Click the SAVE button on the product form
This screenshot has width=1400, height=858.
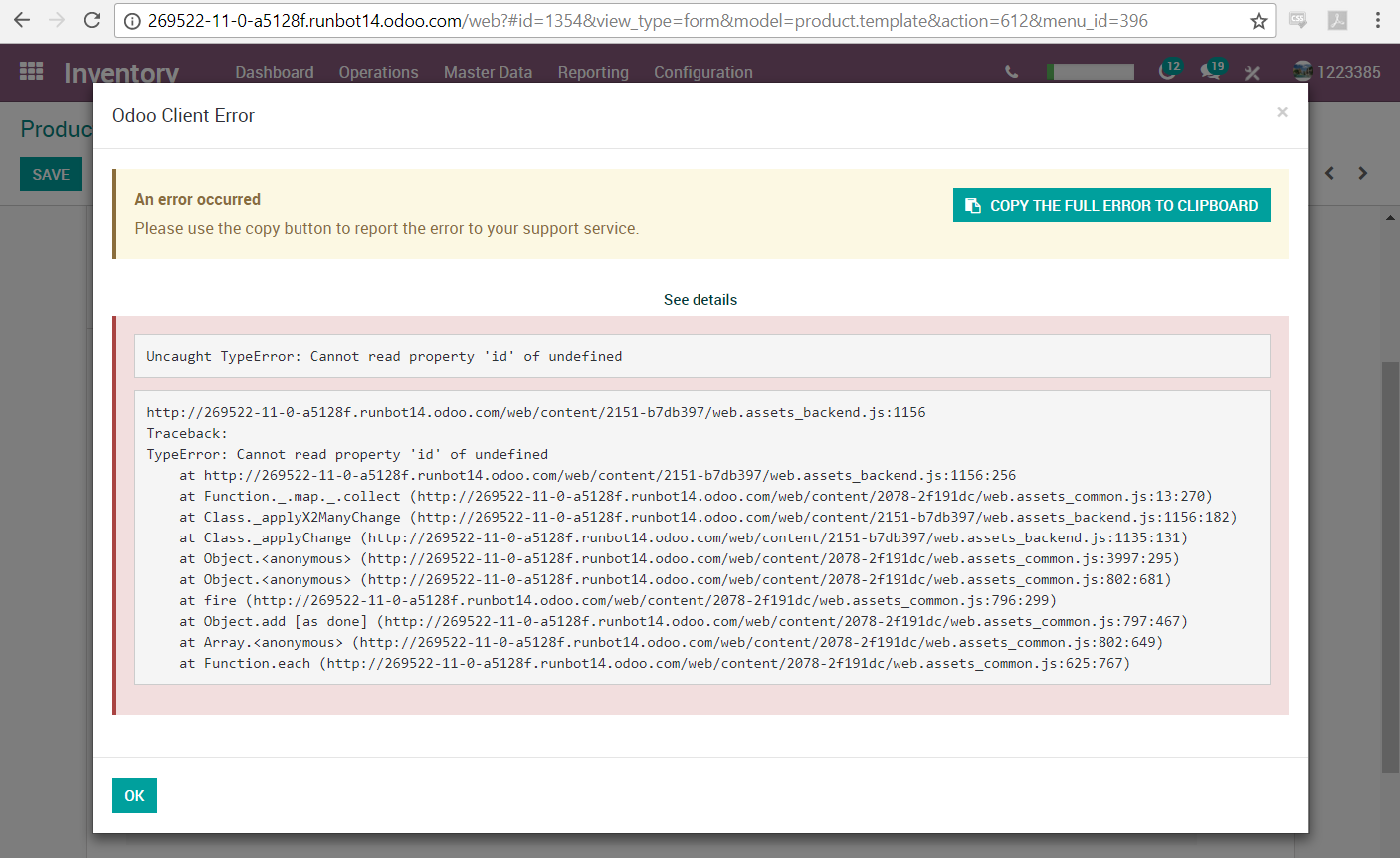(50, 173)
